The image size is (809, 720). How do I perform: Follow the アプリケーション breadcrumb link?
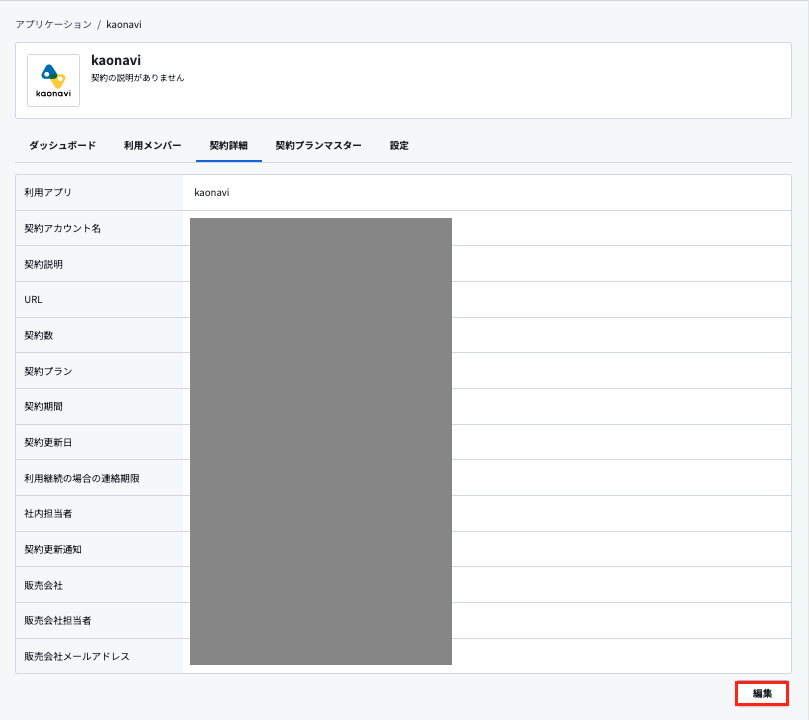click(54, 24)
